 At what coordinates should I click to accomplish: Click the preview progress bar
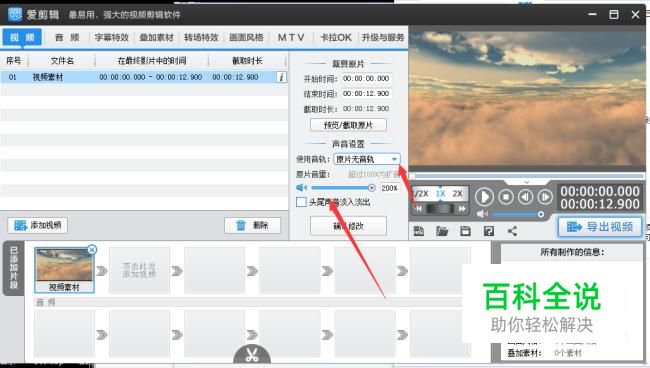526,176
